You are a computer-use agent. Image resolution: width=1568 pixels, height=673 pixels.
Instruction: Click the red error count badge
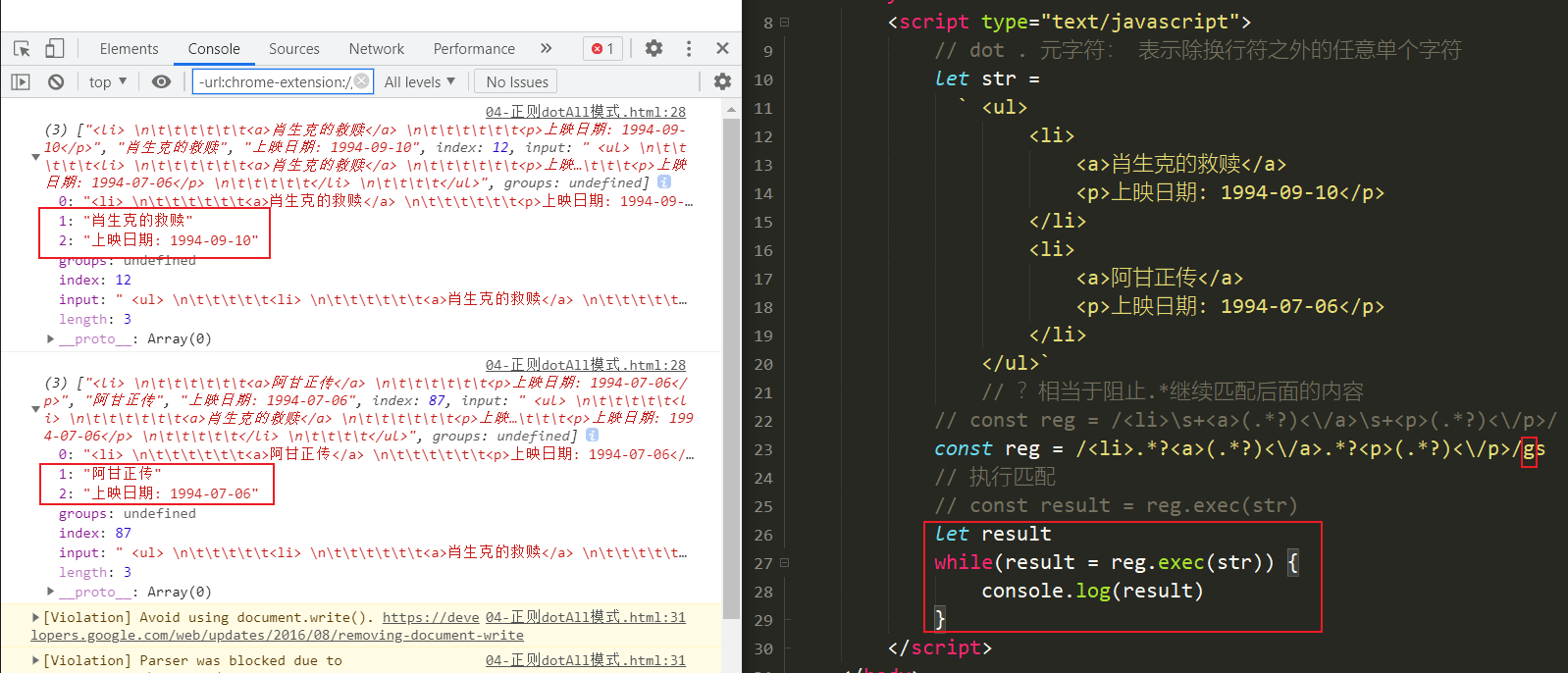tap(602, 48)
